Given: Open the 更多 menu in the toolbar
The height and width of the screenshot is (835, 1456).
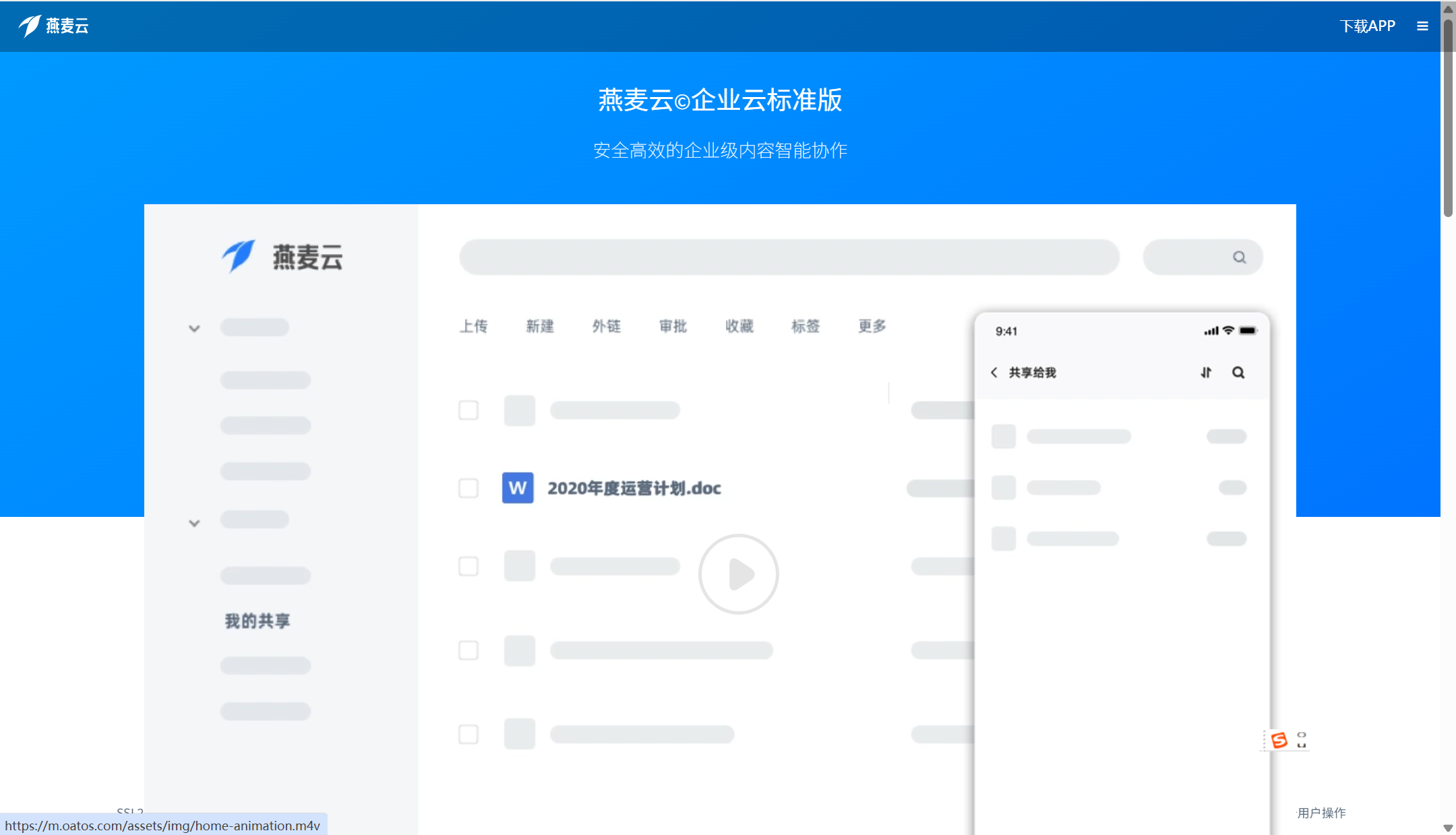Looking at the screenshot, I should click(x=871, y=326).
